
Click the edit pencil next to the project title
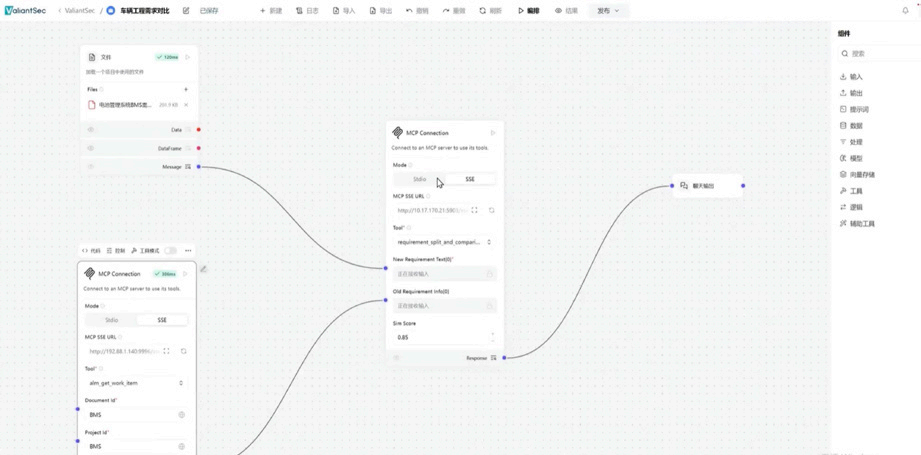pyautogui.click(x=186, y=11)
